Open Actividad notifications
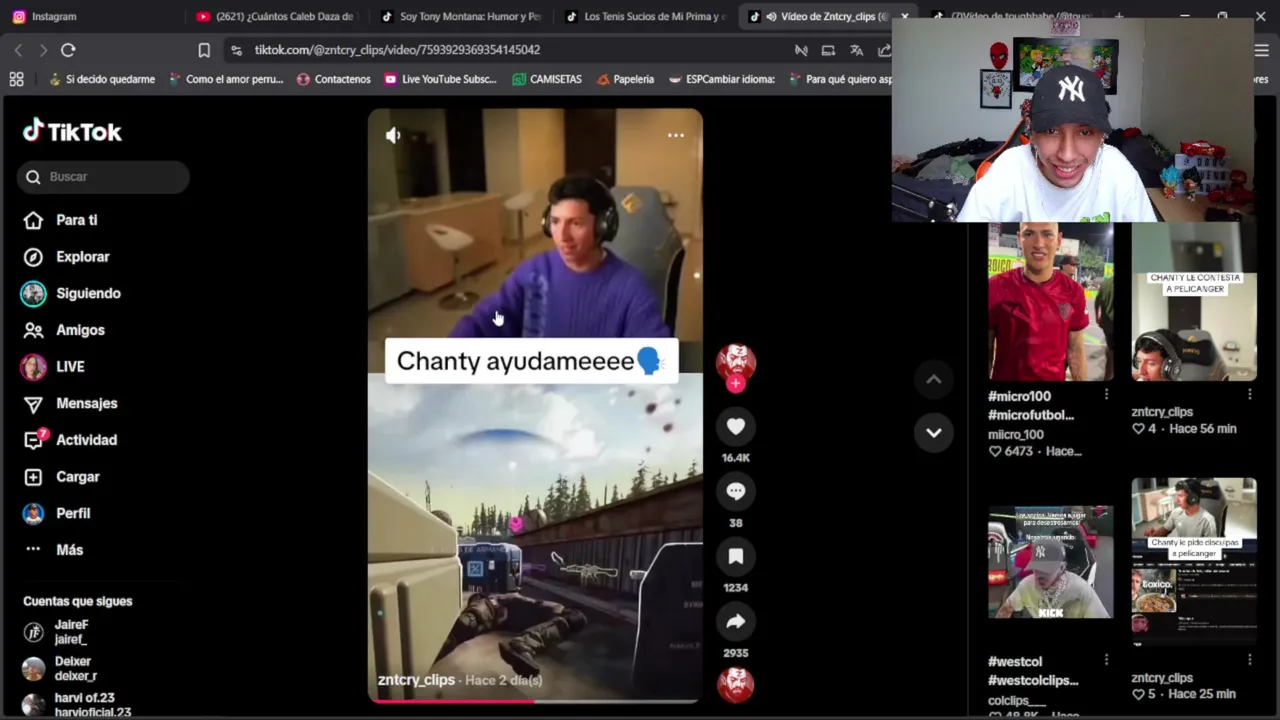The height and width of the screenshot is (720, 1280). tap(70, 440)
